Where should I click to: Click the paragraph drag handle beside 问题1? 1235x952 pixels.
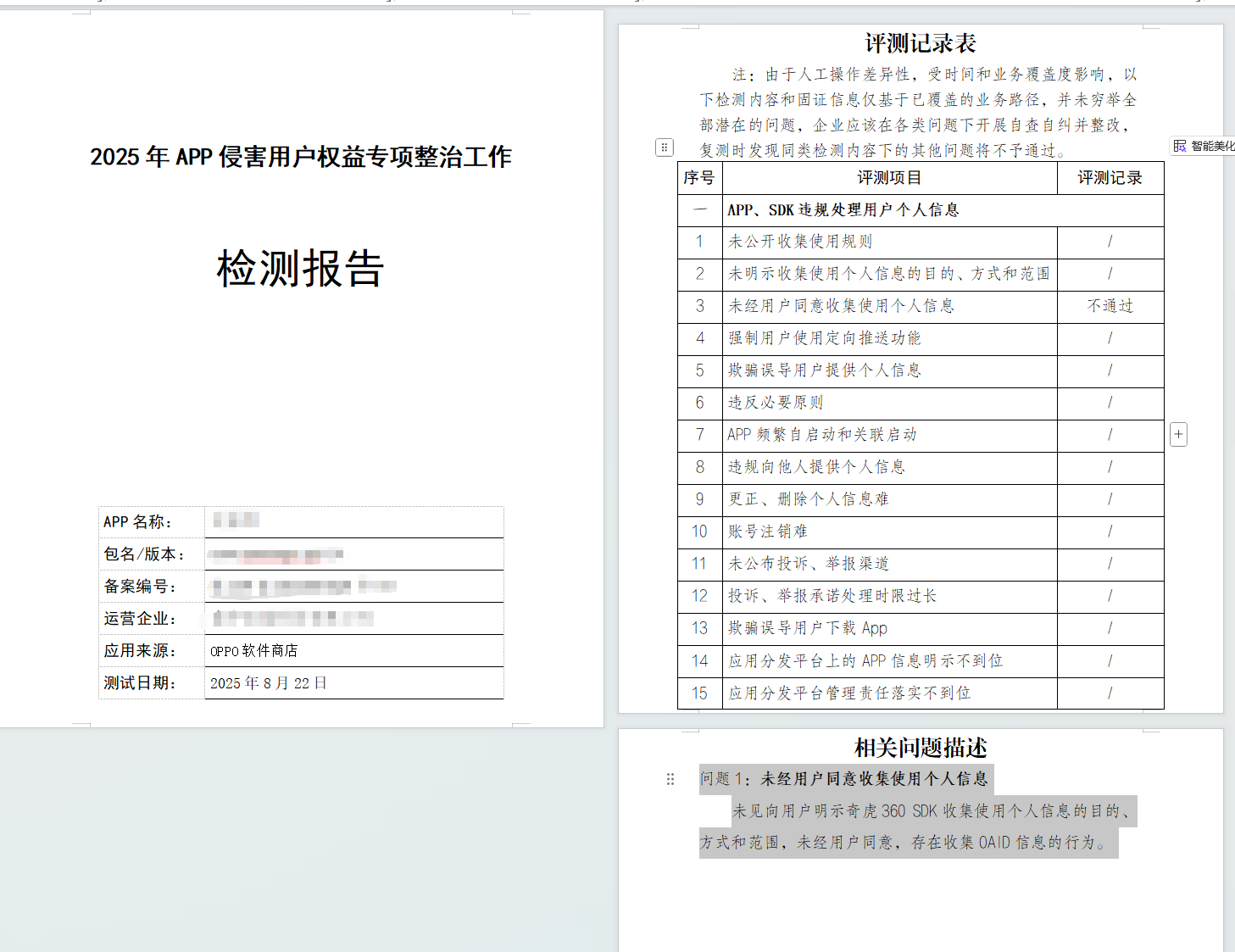(x=670, y=779)
